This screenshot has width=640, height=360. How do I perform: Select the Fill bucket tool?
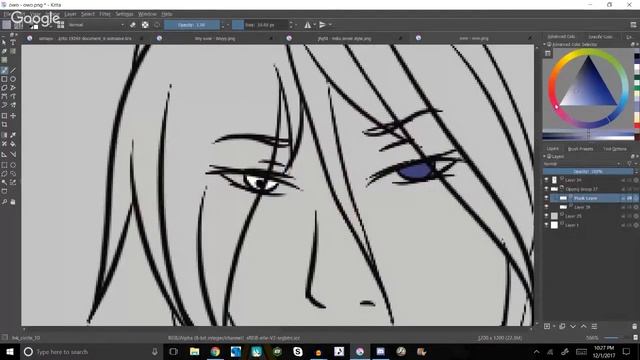[x=13, y=144]
